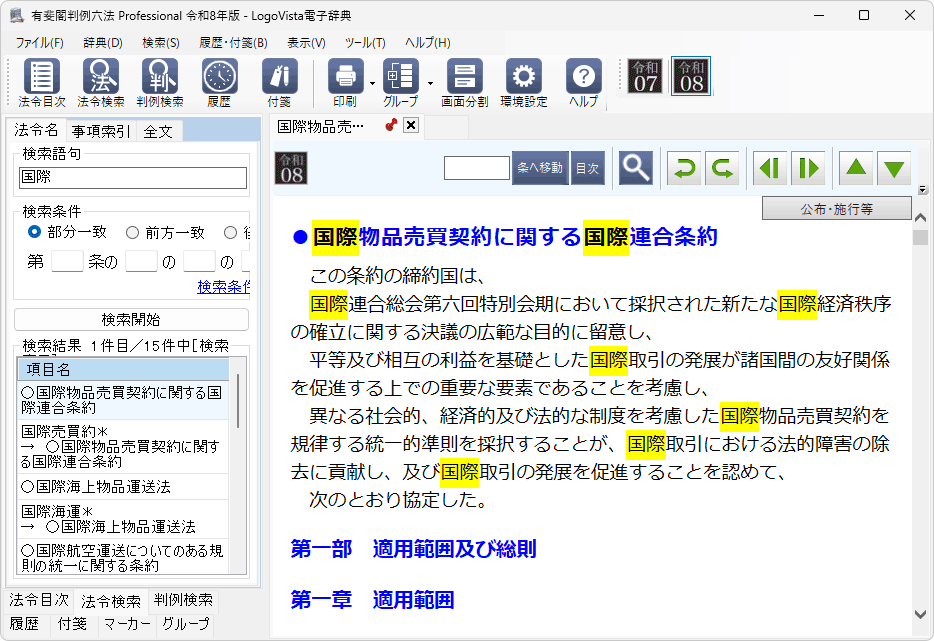
Task: Click the search results list scrollbar
Action: (238, 400)
